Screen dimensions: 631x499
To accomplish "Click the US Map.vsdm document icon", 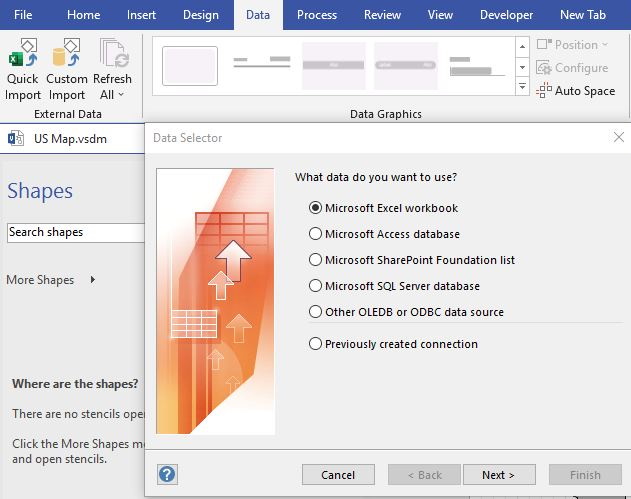I will [x=16, y=139].
